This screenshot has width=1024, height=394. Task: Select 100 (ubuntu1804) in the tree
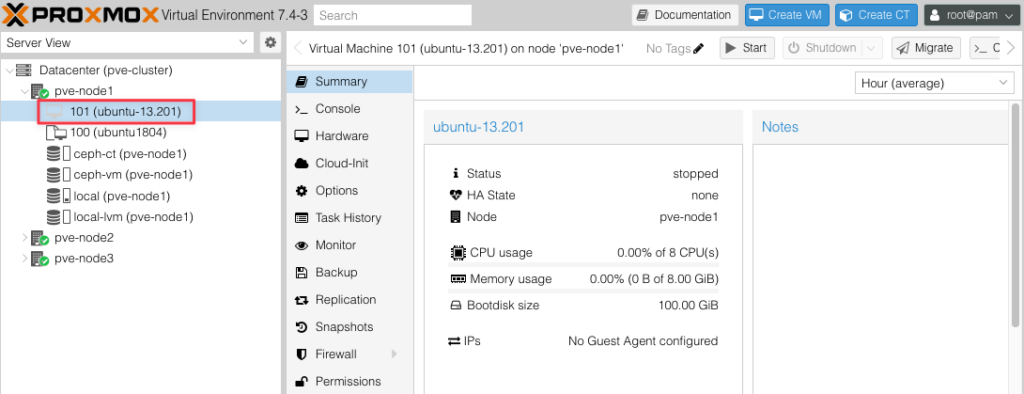click(118, 133)
